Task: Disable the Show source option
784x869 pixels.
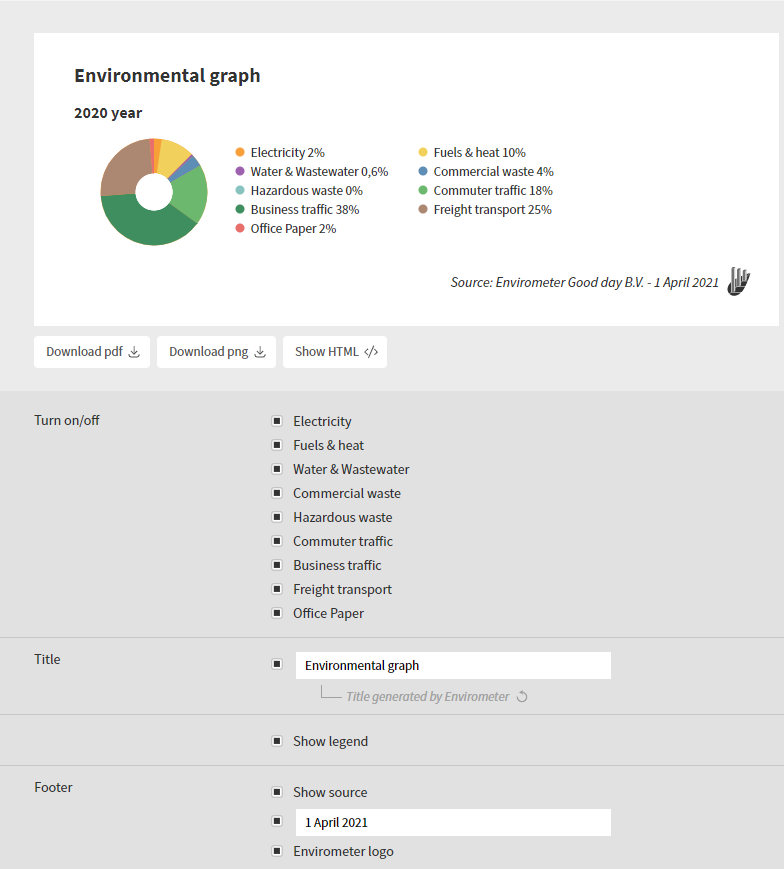Action: 277,792
